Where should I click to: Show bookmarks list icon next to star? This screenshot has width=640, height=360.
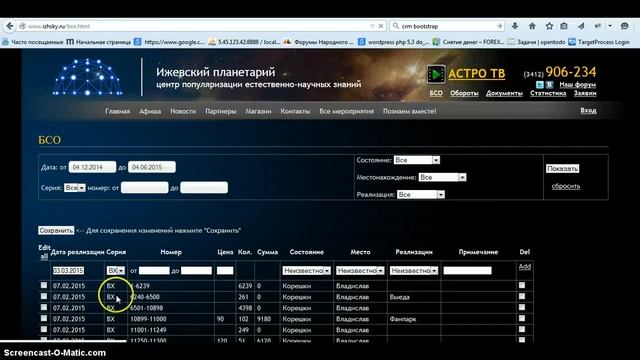tap(564, 26)
